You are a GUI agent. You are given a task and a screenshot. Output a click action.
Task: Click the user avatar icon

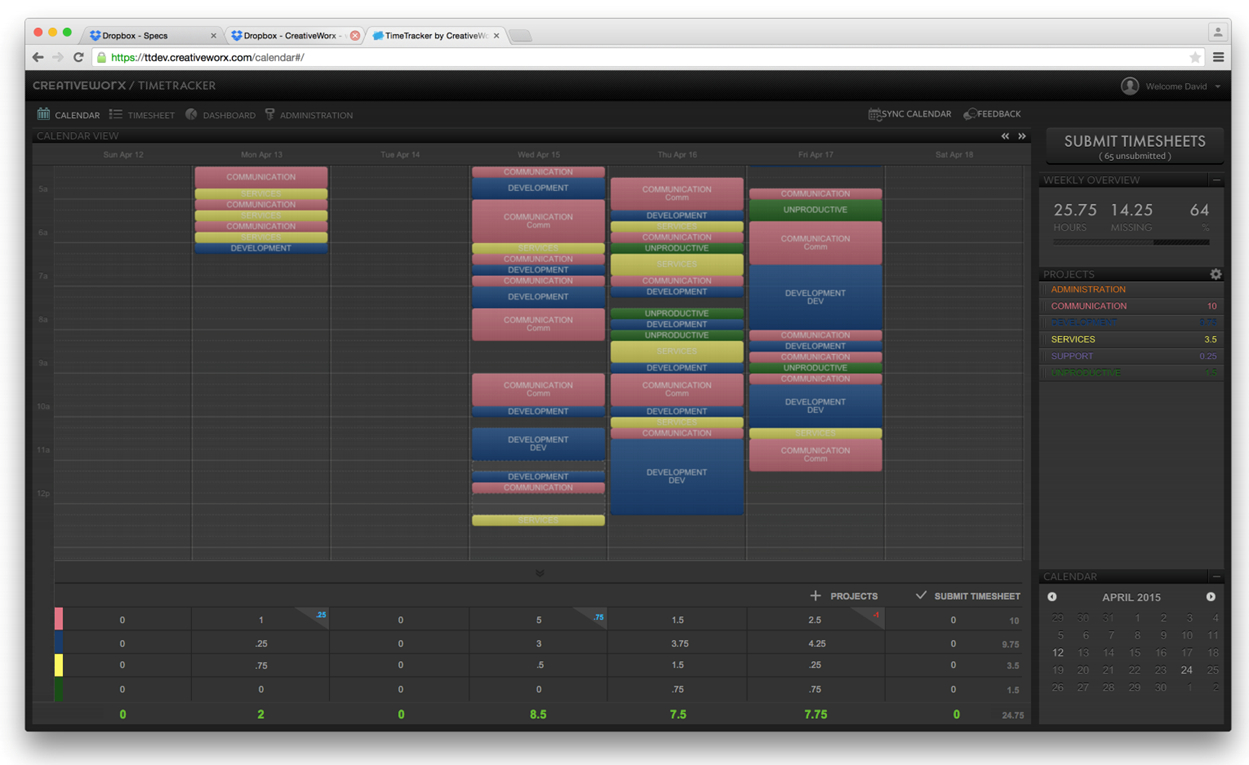coord(1130,86)
